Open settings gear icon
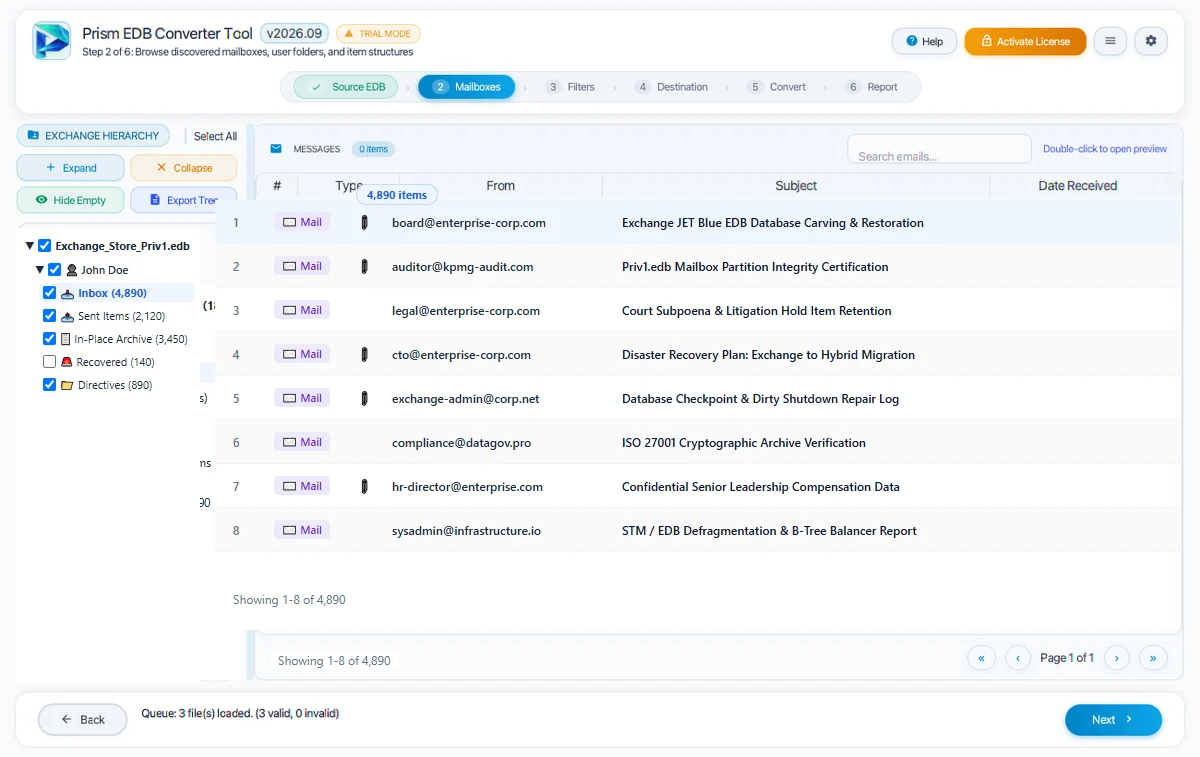Viewport: 1200px width, 757px height. 1151,41
